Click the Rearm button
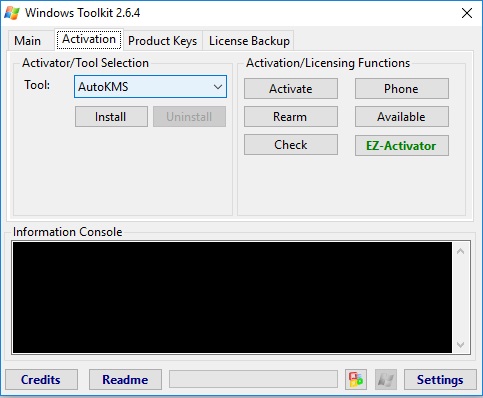The height and width of the screenshot is (398, 483). click(x=291, y=117)
